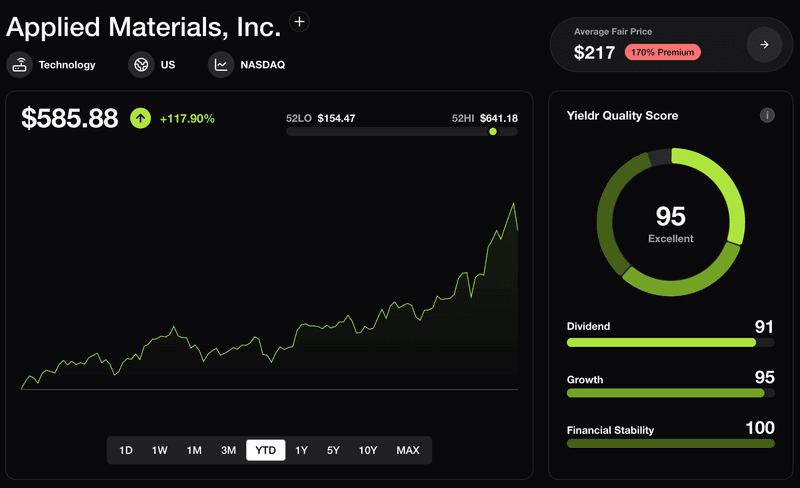Open fair price details arrow button
The width and height of the screenshot is (800, 488).
[764, 45]
